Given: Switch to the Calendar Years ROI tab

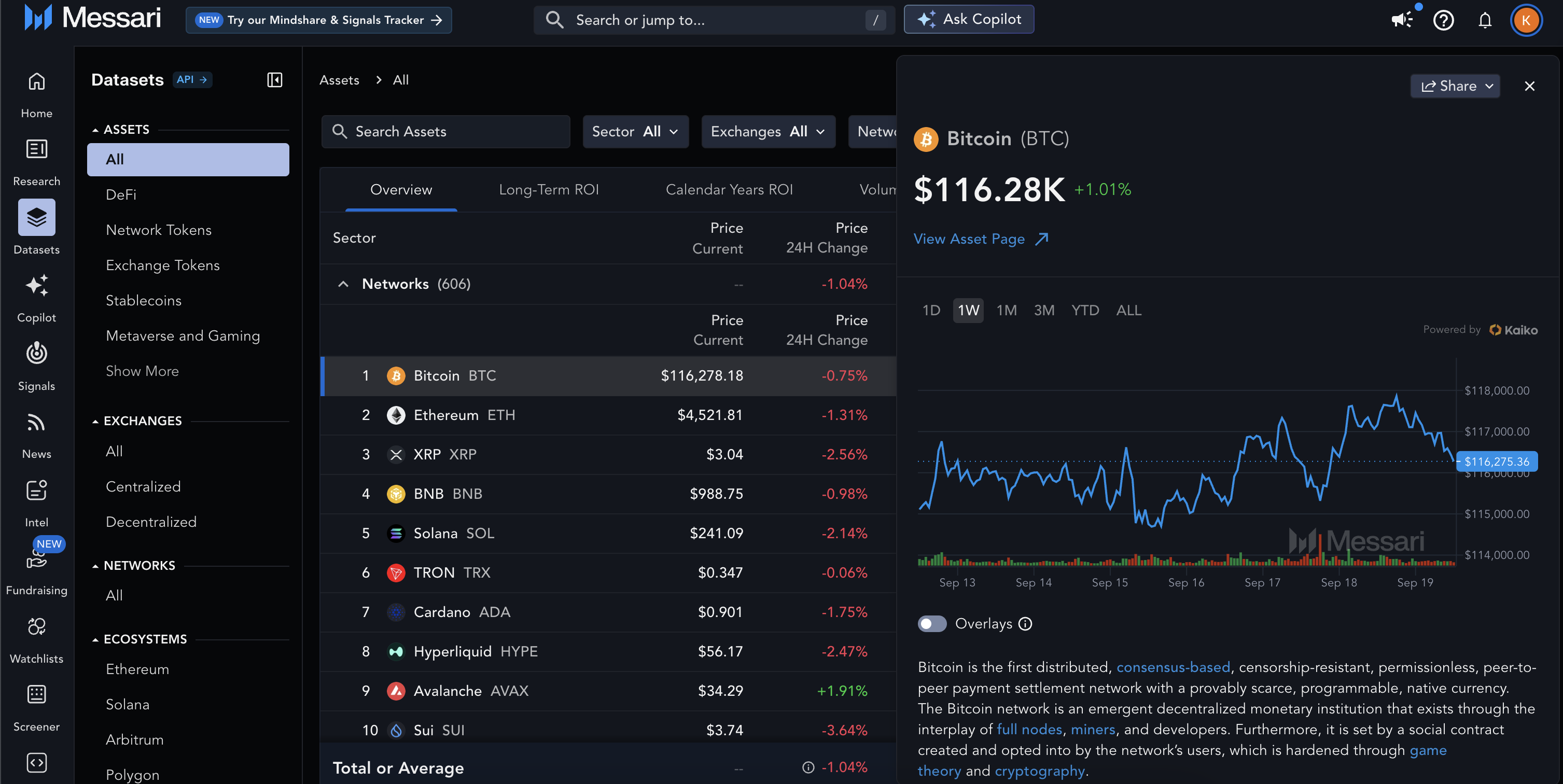Looking at the screenshot, I should point(729,190).
